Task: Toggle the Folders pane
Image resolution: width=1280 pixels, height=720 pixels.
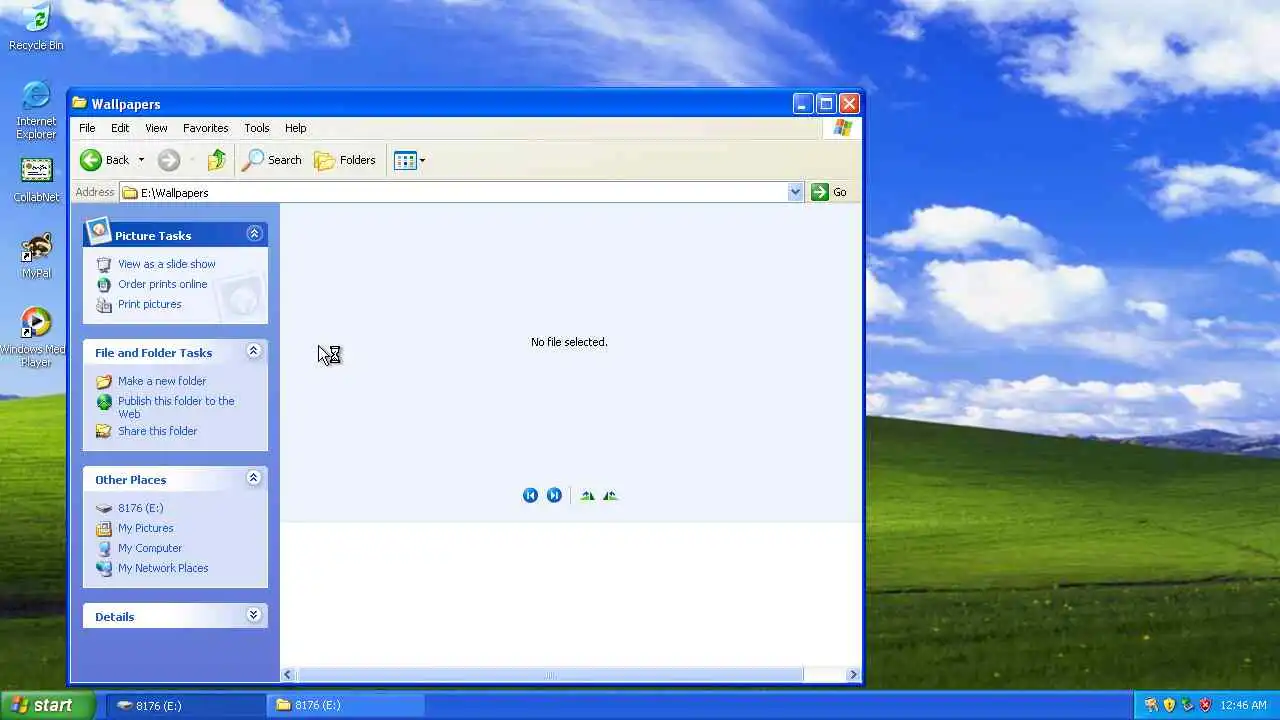Action: point(345,160)
